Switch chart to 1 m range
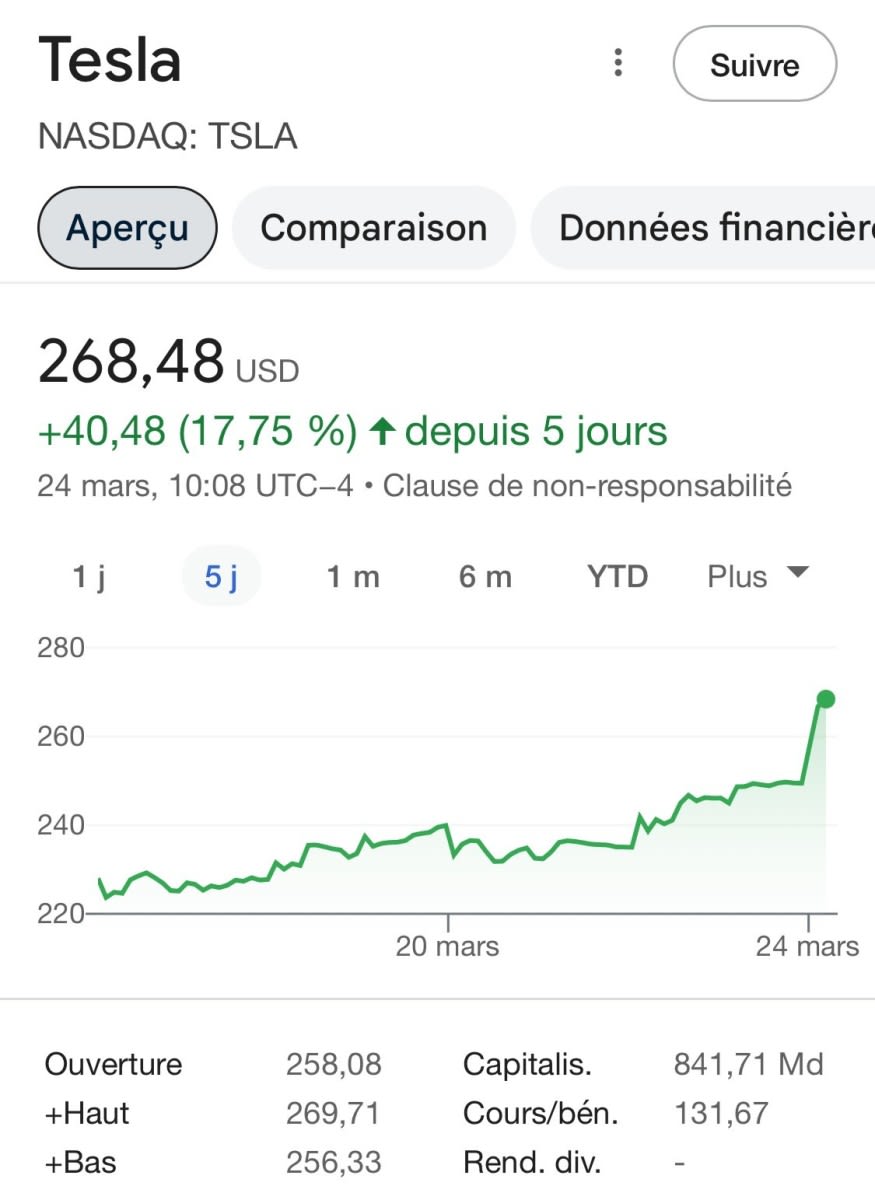 (x=353, y=577)
